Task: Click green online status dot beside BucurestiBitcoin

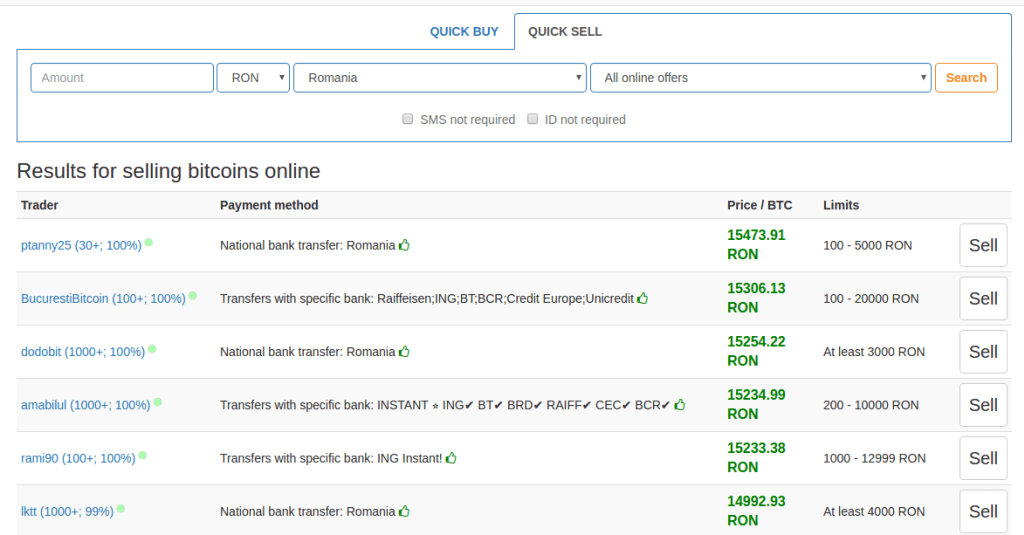Action: click(193, 295)
